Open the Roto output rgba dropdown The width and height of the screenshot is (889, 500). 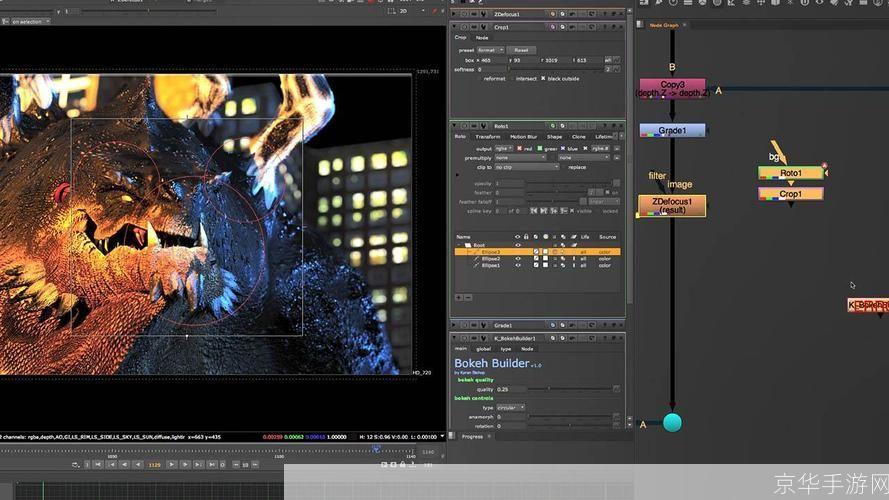click(503, 149)
